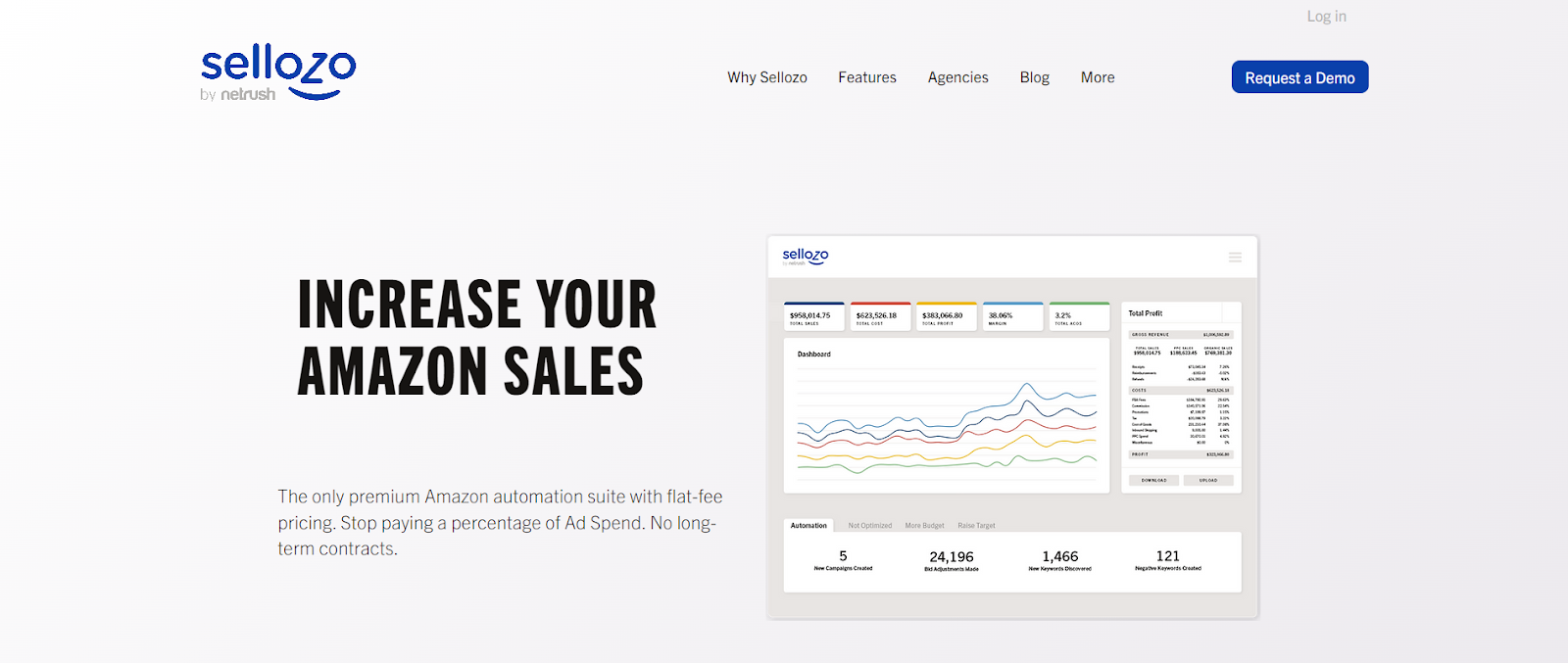Click the 121 Negative Keywords Created stat

[1168, 560]
